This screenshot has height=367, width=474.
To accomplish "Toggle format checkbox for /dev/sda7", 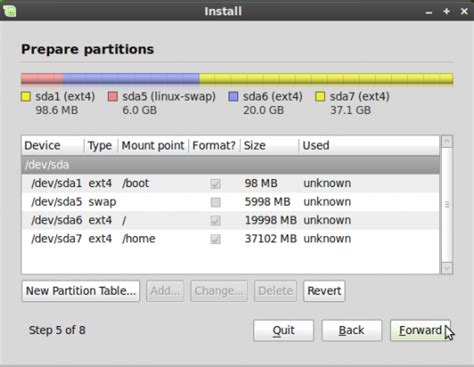I will tap(215, 239).
